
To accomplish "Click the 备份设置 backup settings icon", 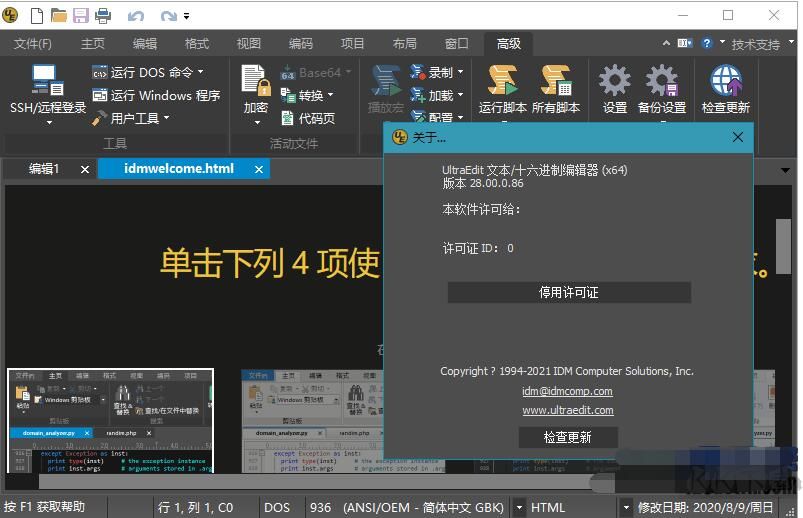I will (661, 87).
